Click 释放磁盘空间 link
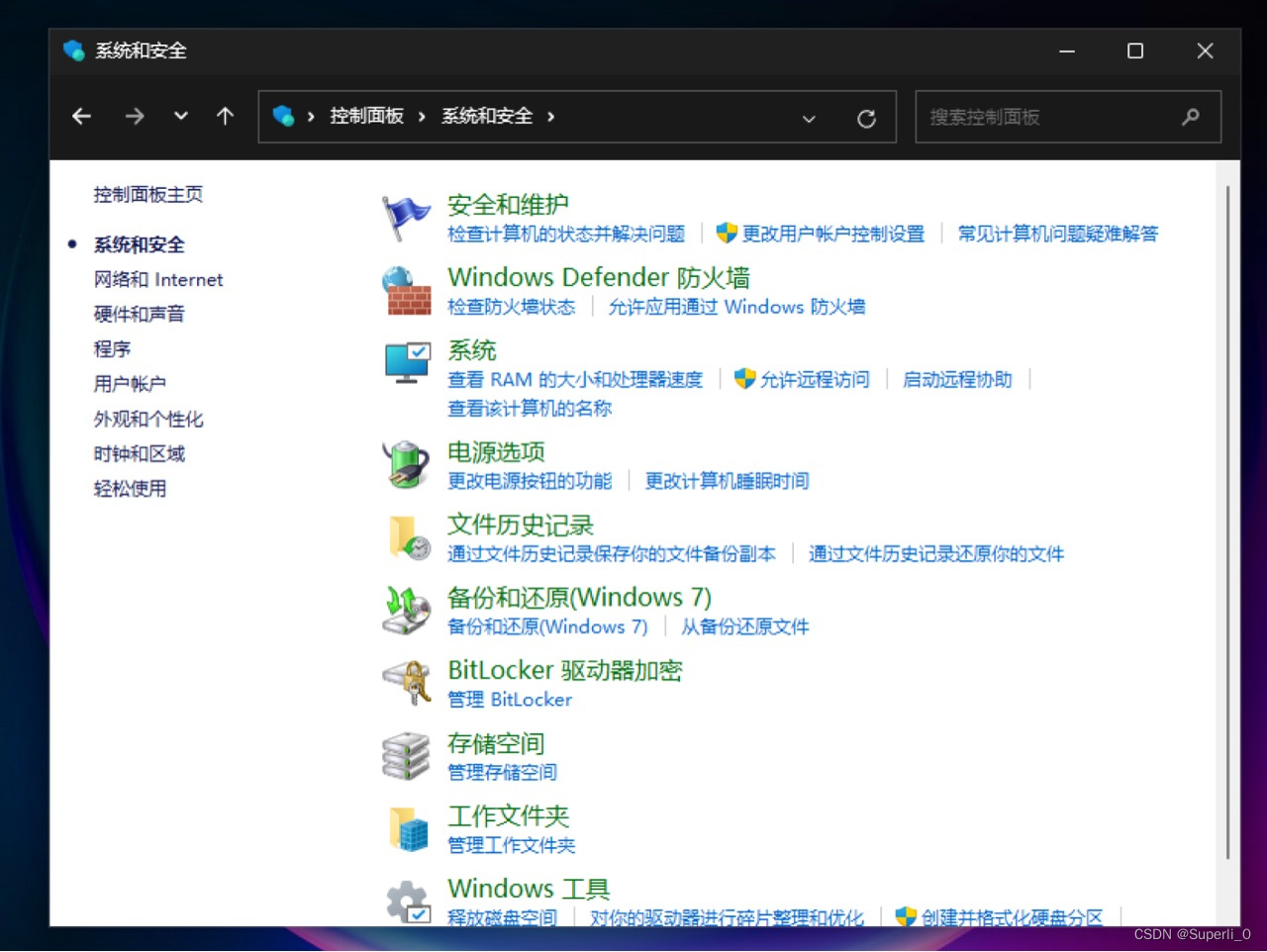 [x=502, y=917]
